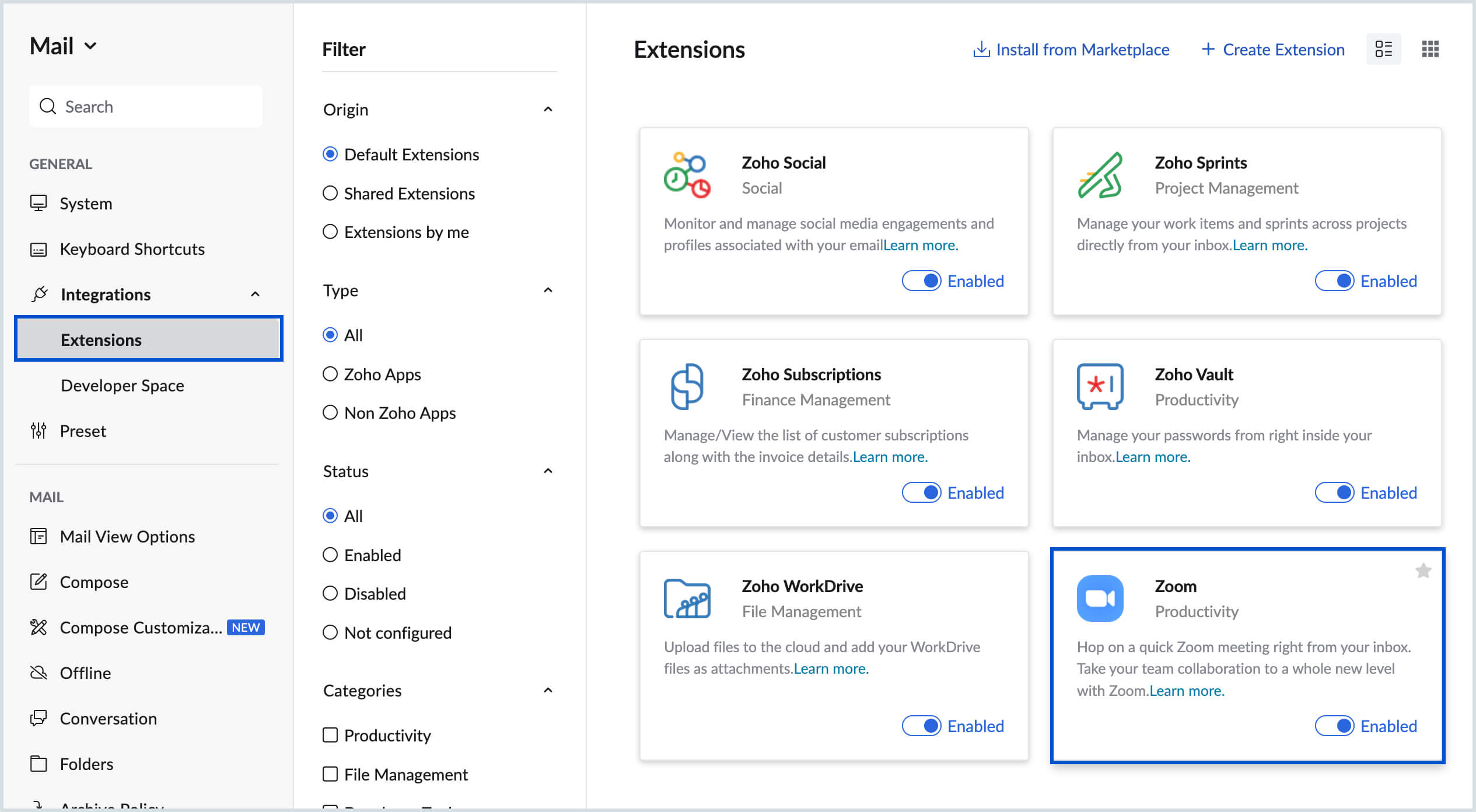Open Developer Space in sidebar

coord(123,386)
